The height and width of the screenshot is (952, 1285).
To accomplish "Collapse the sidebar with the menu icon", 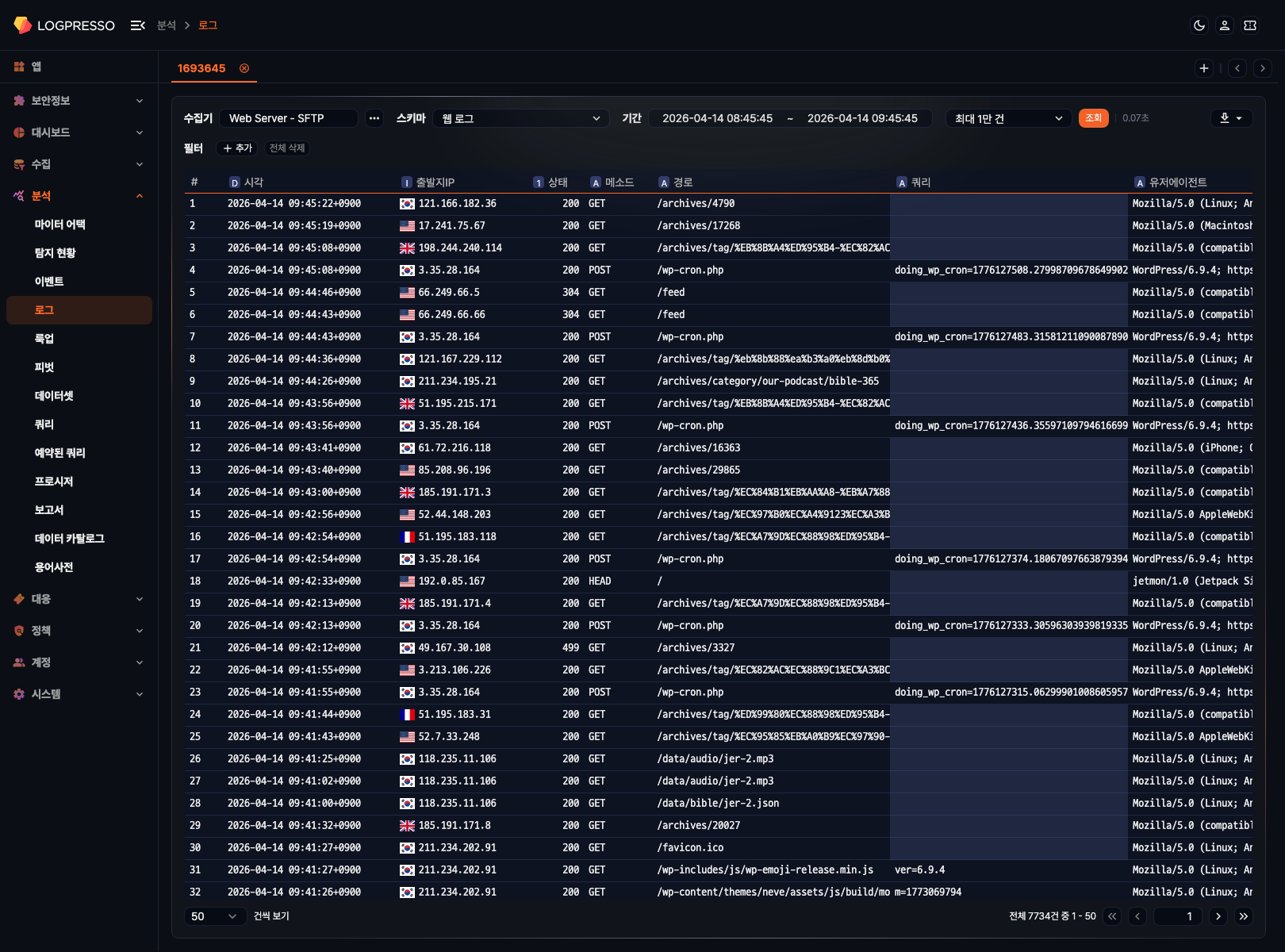I will [137, 25].
